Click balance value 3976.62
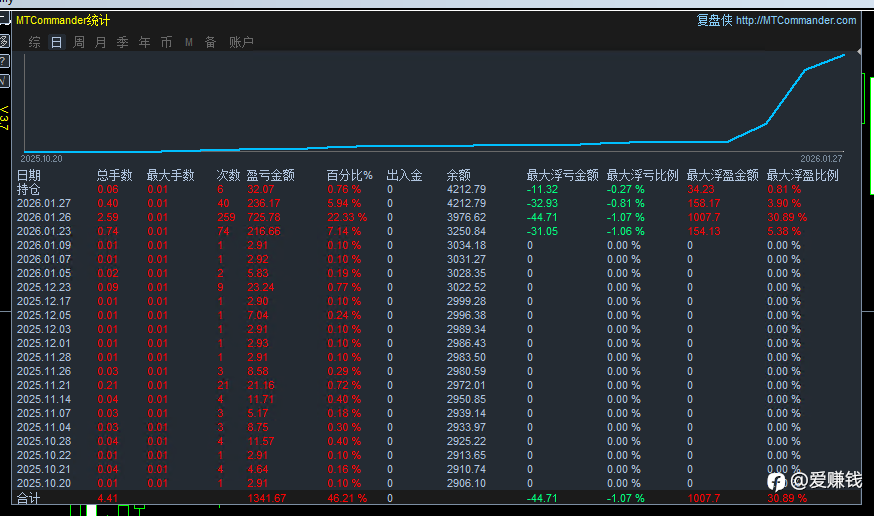 466,217
